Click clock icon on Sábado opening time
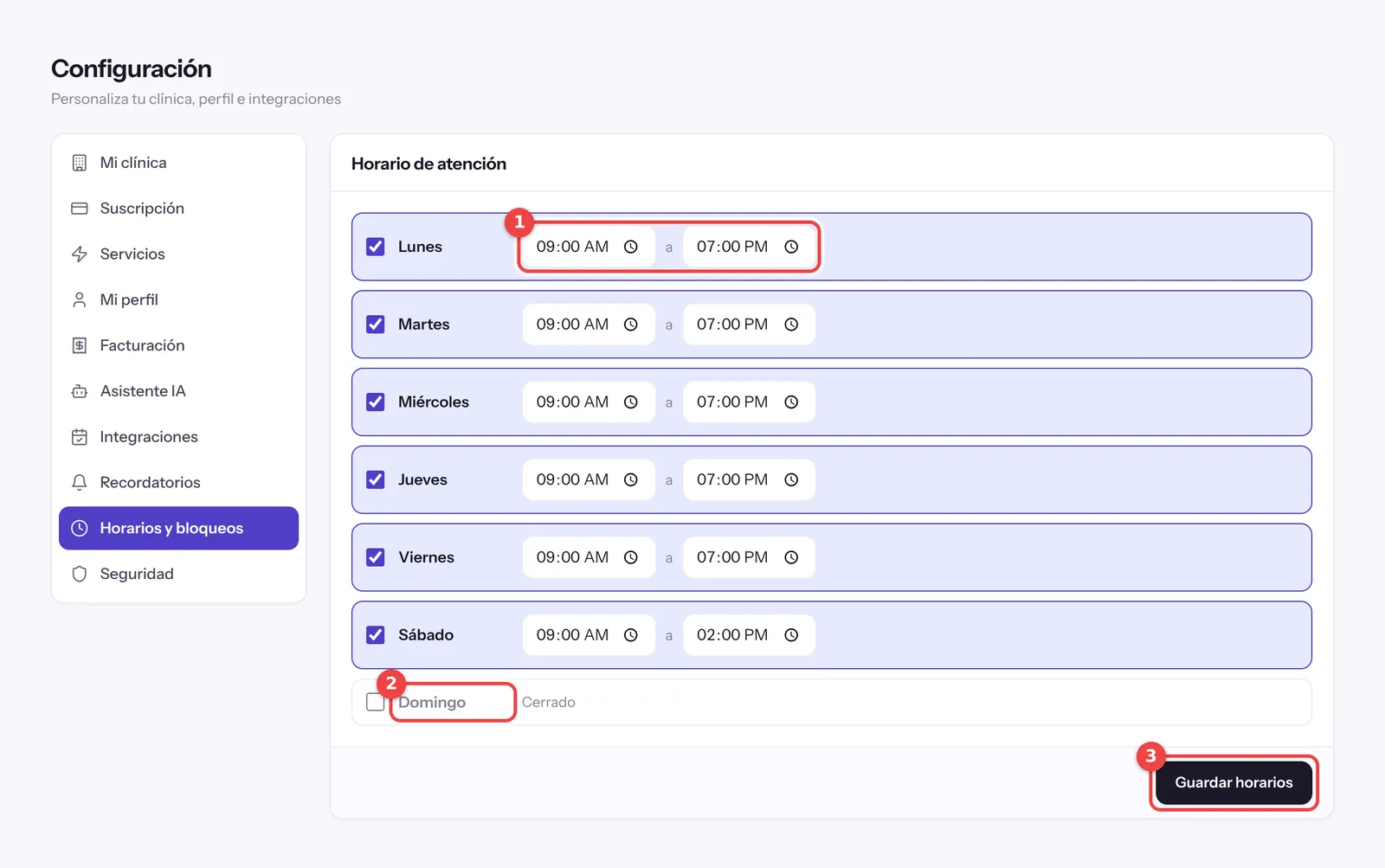 [x=631, y=635]
